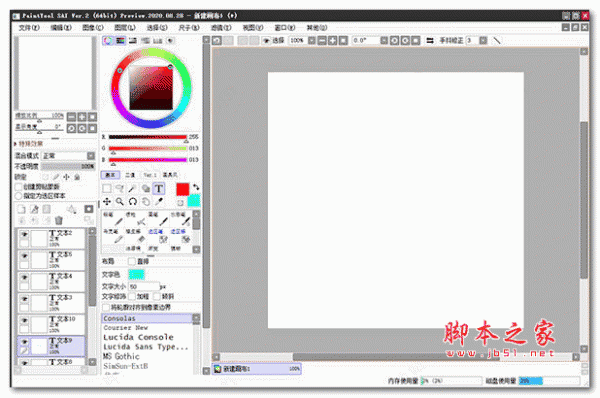Choose the SimSun-ExtB font
Image resolution: width=600 pixels, height=398 pixels.
148,366
